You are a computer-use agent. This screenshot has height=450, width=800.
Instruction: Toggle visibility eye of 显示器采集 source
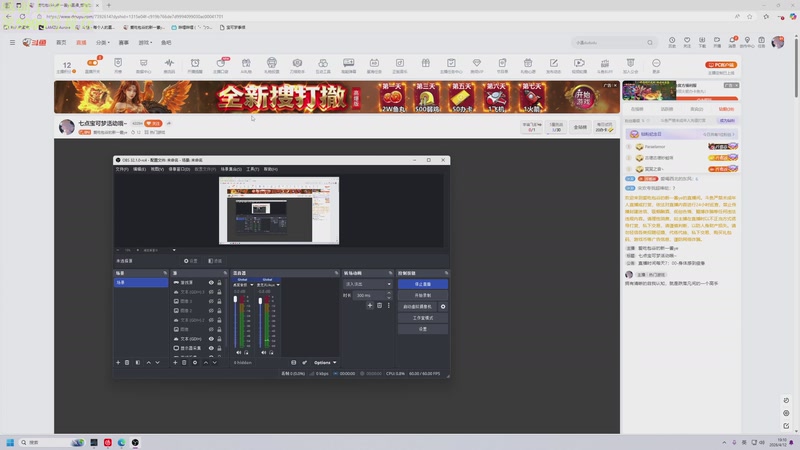(x=211, y=348)
